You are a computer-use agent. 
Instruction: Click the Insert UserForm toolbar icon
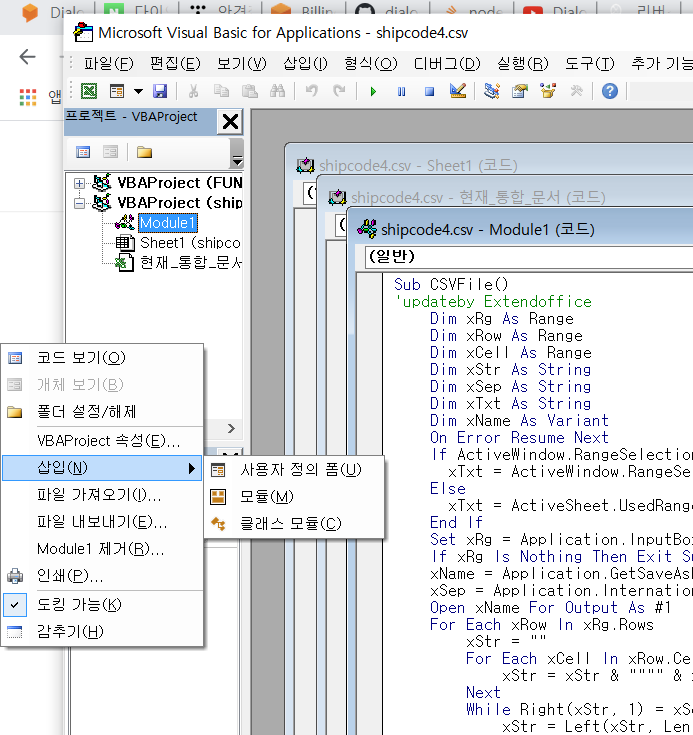117,91
